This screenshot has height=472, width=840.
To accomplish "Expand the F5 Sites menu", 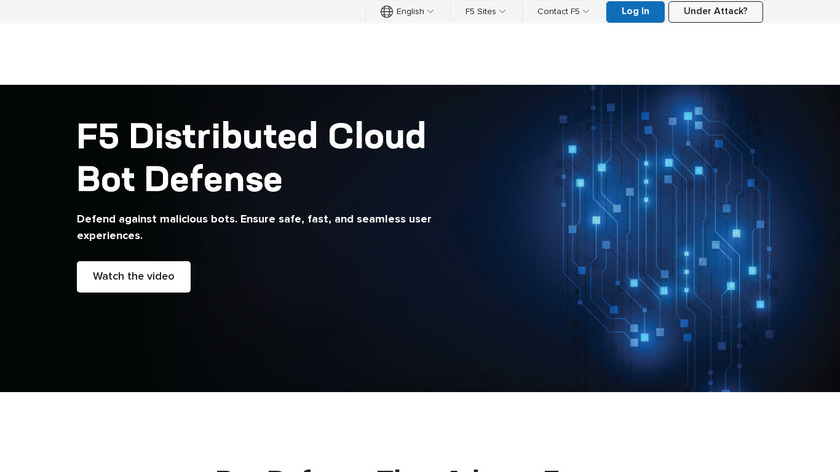I will click(485, 11).
